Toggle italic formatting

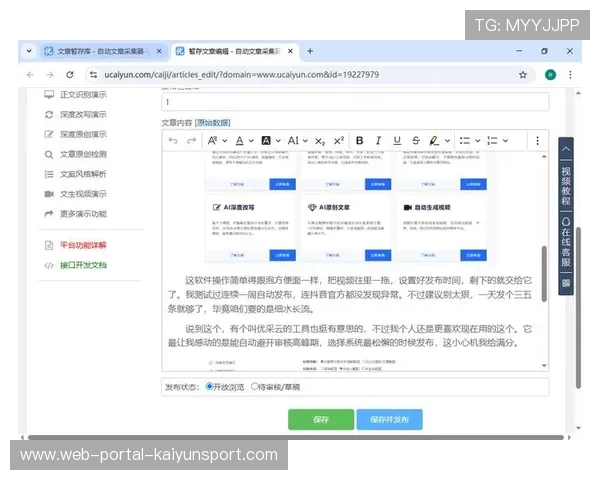coord(378,141)
